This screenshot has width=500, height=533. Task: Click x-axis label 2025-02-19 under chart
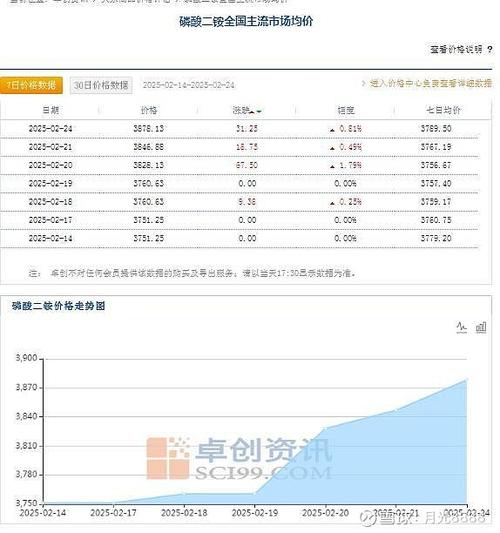[x=255, y=513]
